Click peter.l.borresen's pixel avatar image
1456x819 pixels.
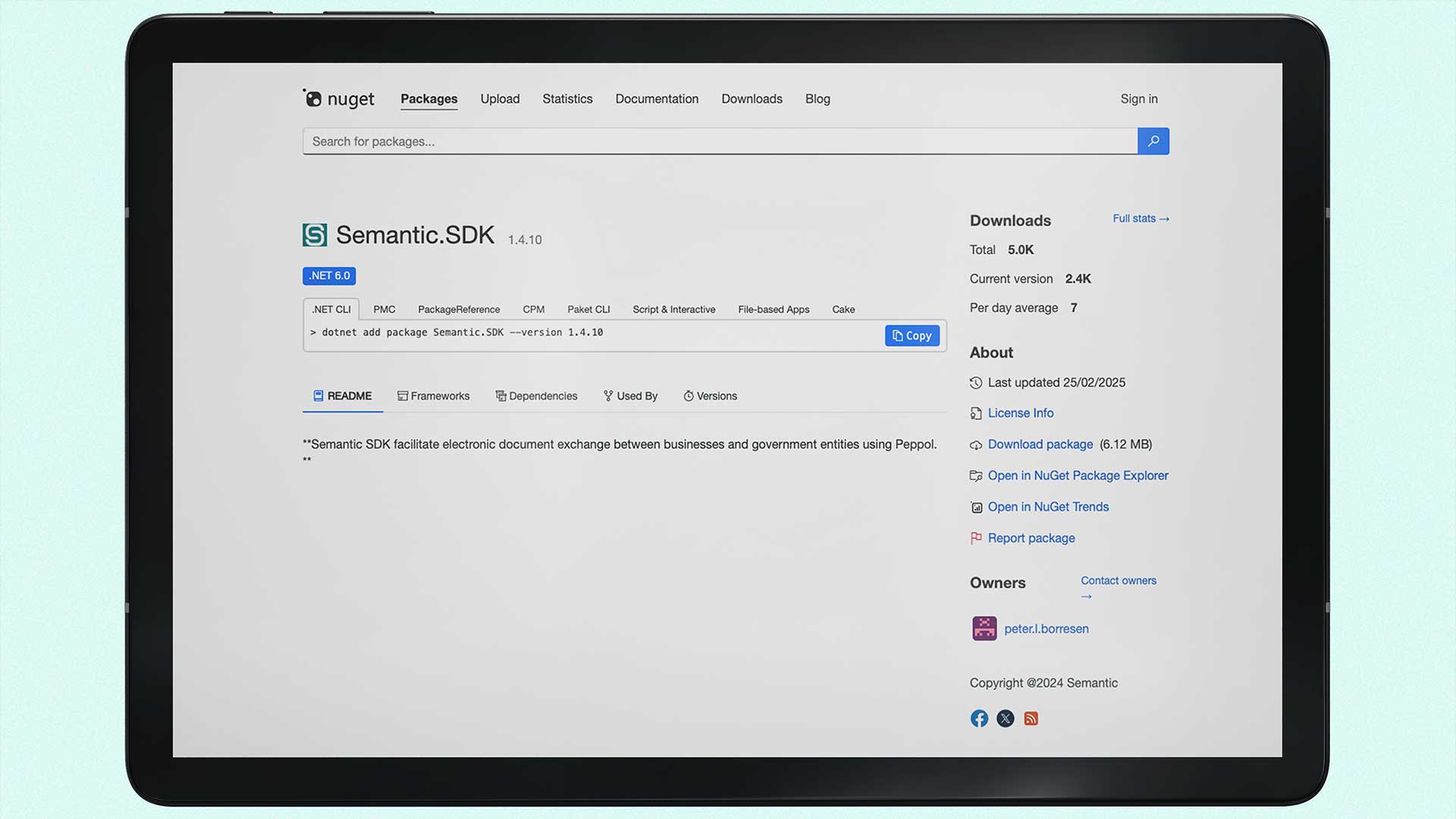(x=984, y=629)
